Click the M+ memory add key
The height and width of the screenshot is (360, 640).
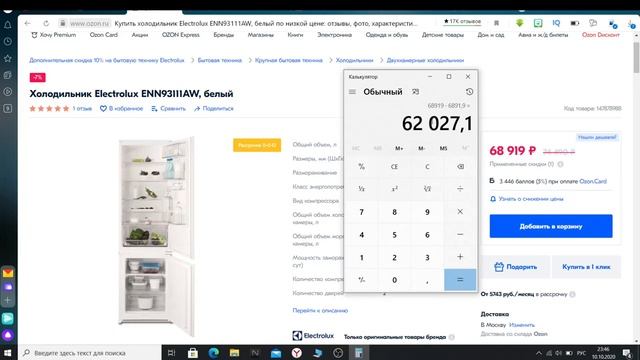tap(399, 148)
